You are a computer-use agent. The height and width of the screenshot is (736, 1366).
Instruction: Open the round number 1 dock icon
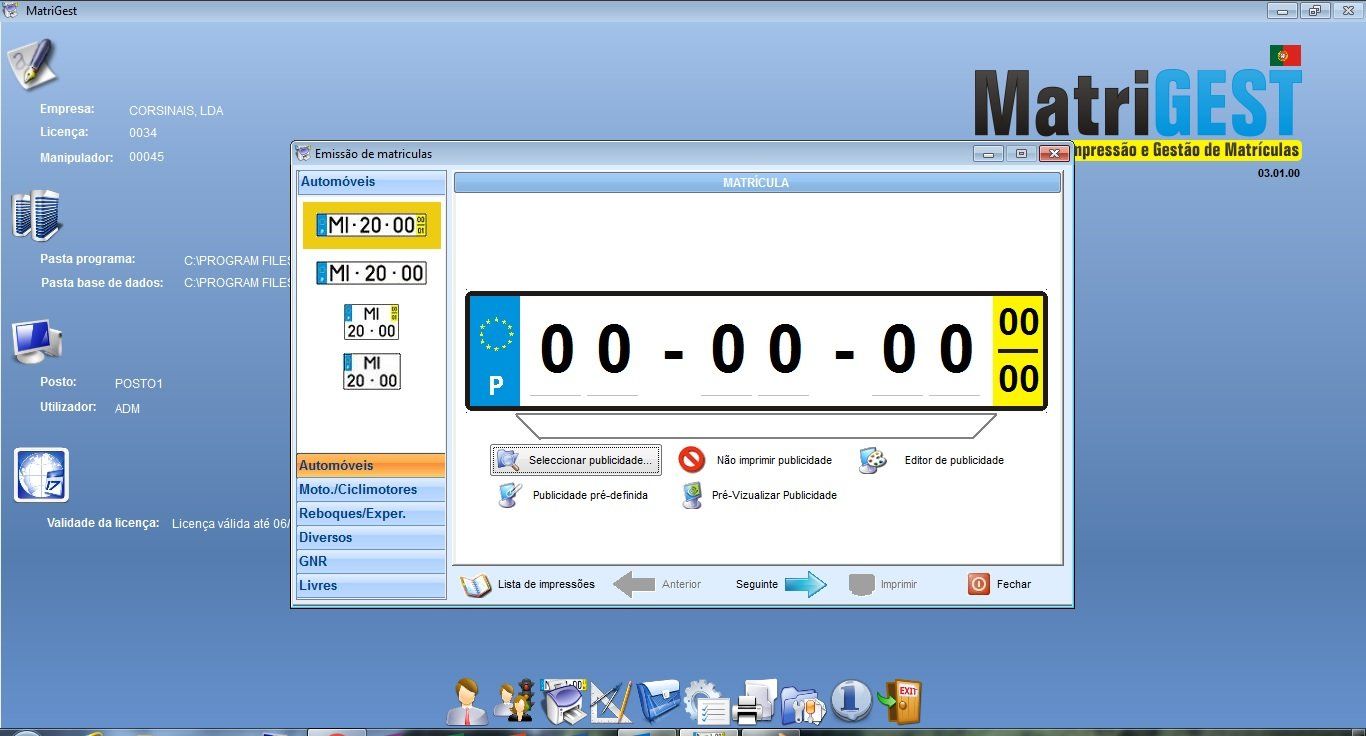pyautogui.click(x=851, y=701)
